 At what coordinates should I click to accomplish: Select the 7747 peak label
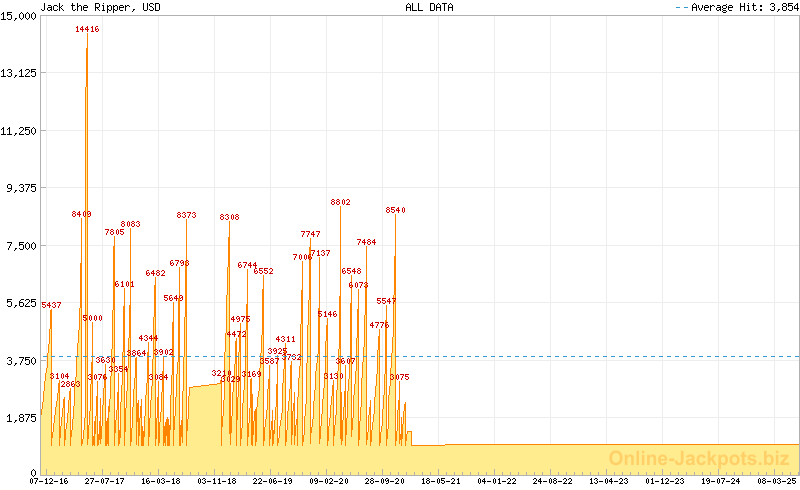310,234
